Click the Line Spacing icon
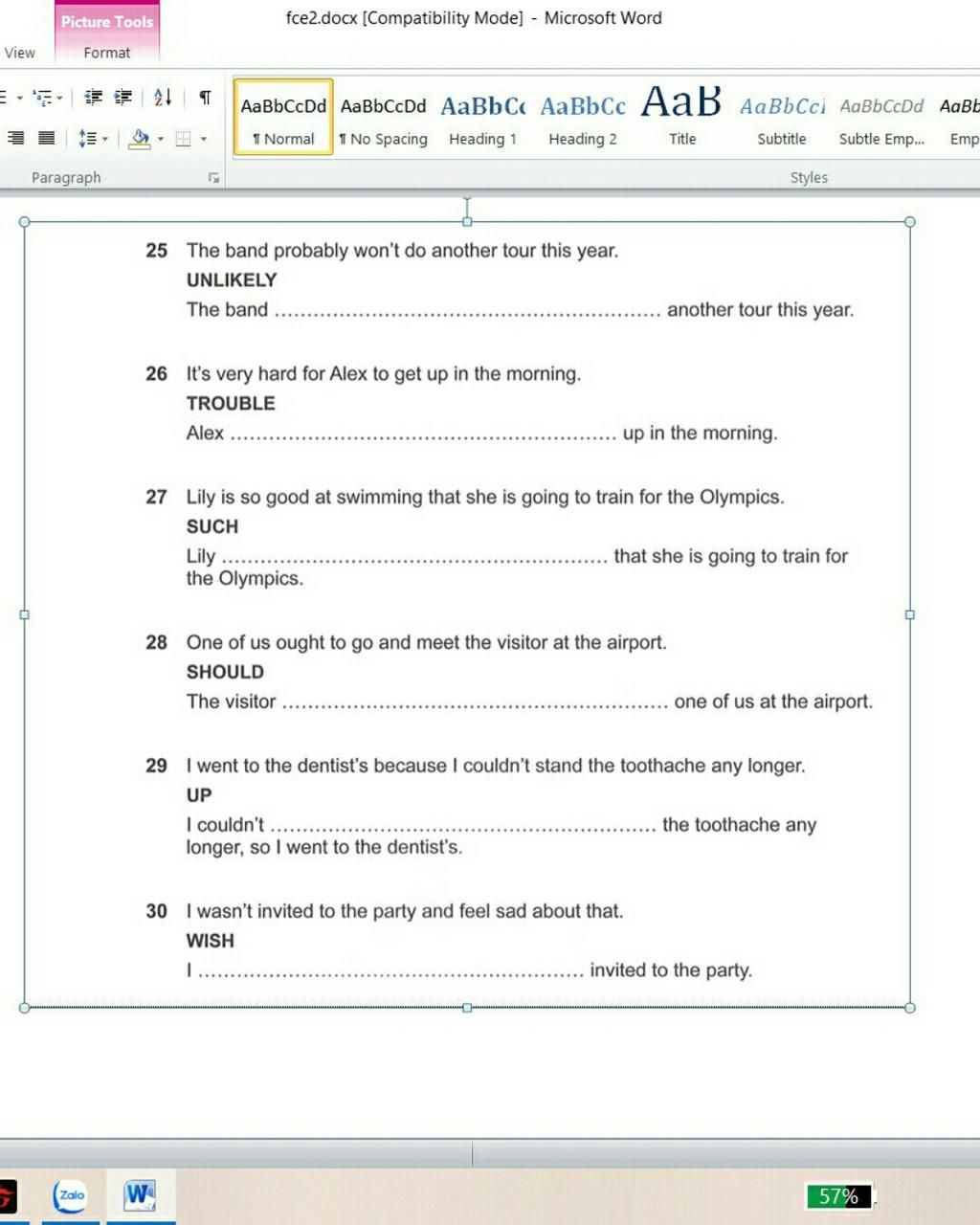Image resolution: width=980 pixels, height=1225 pixels. pos(86,139)
